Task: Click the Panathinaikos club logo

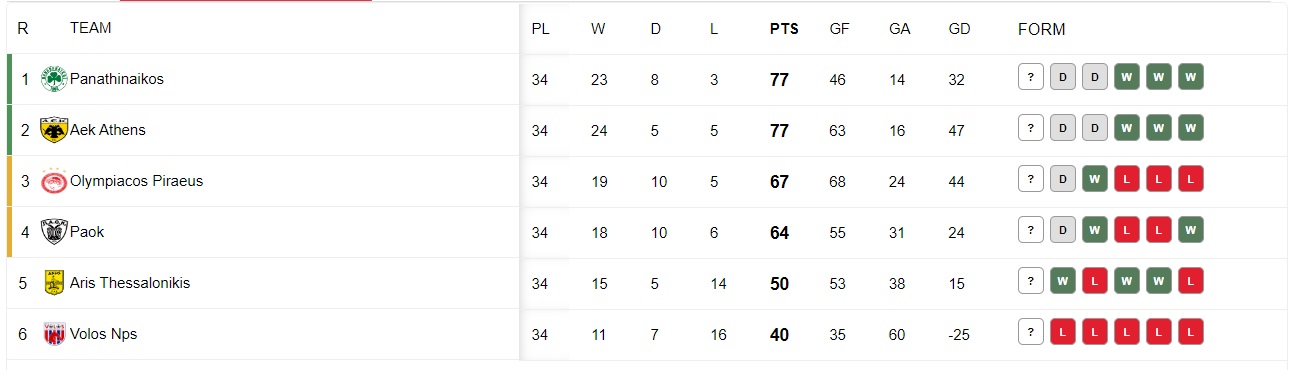Action: click(53, 79)
